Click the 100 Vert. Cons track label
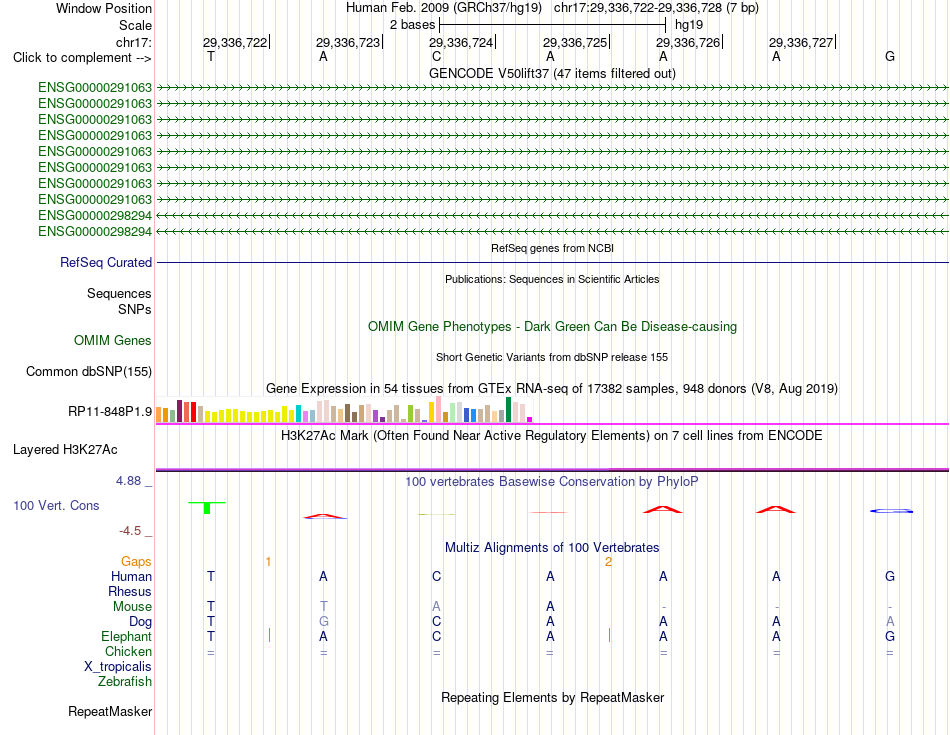Screen dimensions: 950x735 tap(56, 505)
